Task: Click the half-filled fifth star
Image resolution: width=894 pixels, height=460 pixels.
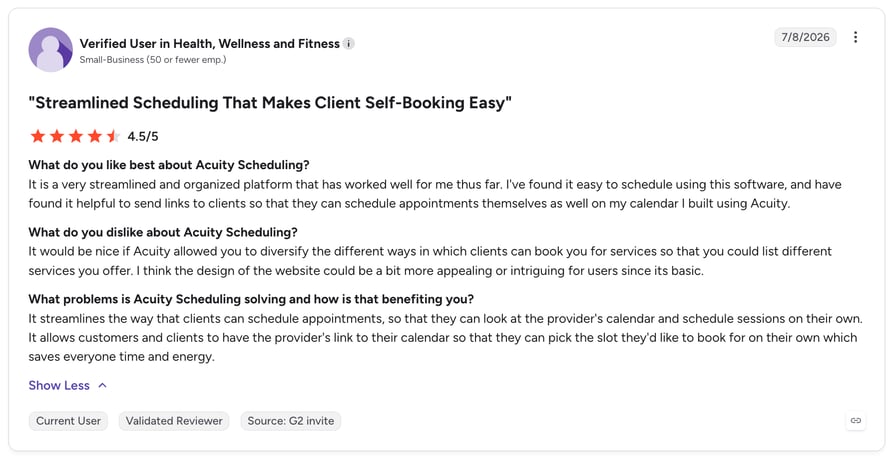Action: [113, 136]
